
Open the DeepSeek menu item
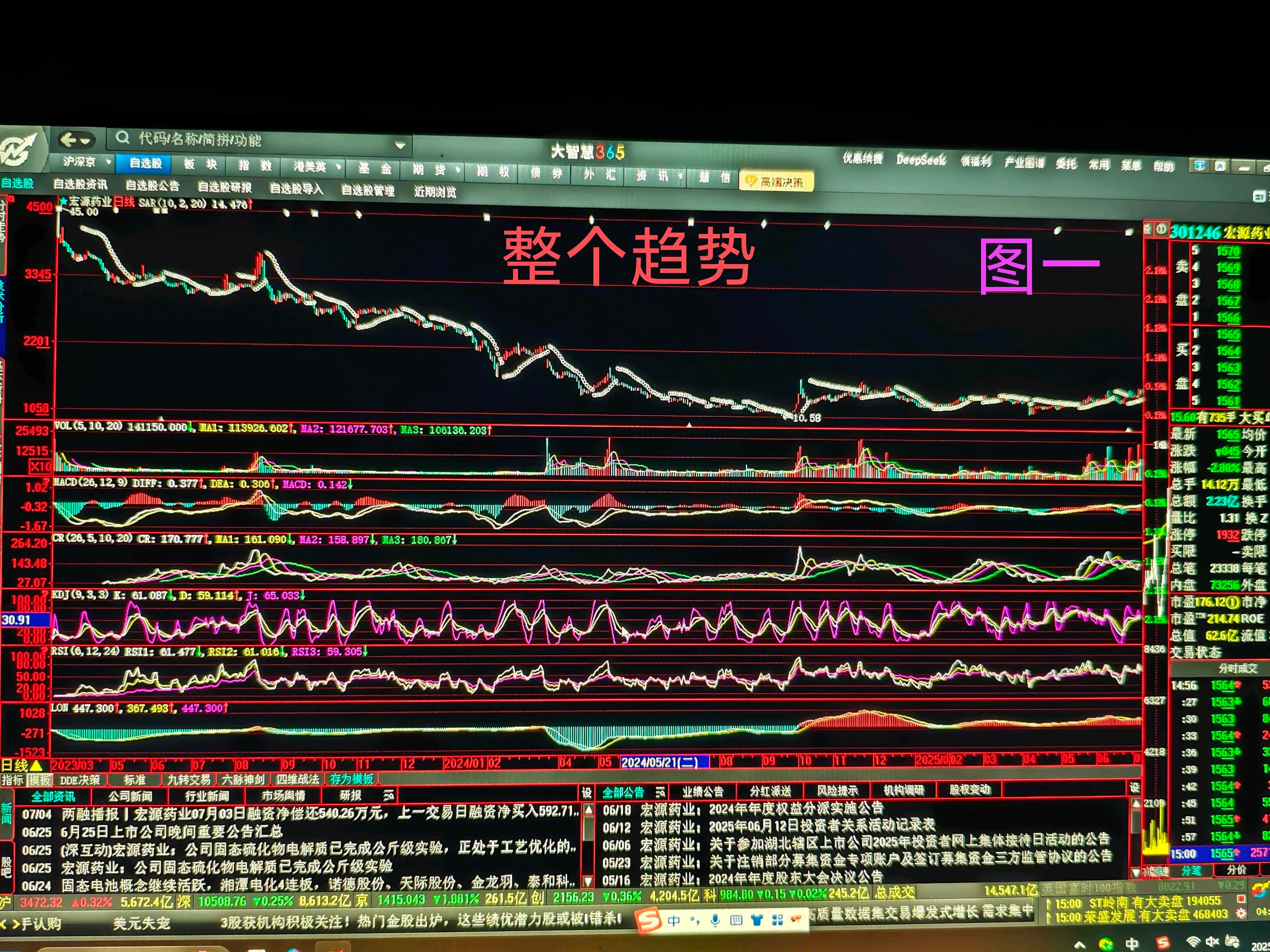pos(921,160)
